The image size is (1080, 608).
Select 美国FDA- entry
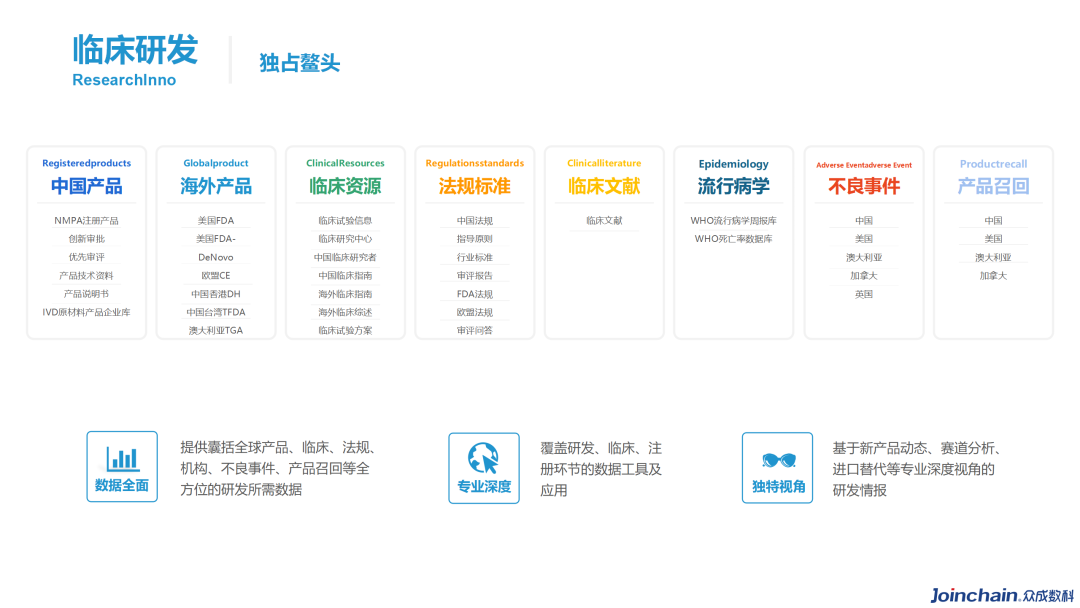216,239
